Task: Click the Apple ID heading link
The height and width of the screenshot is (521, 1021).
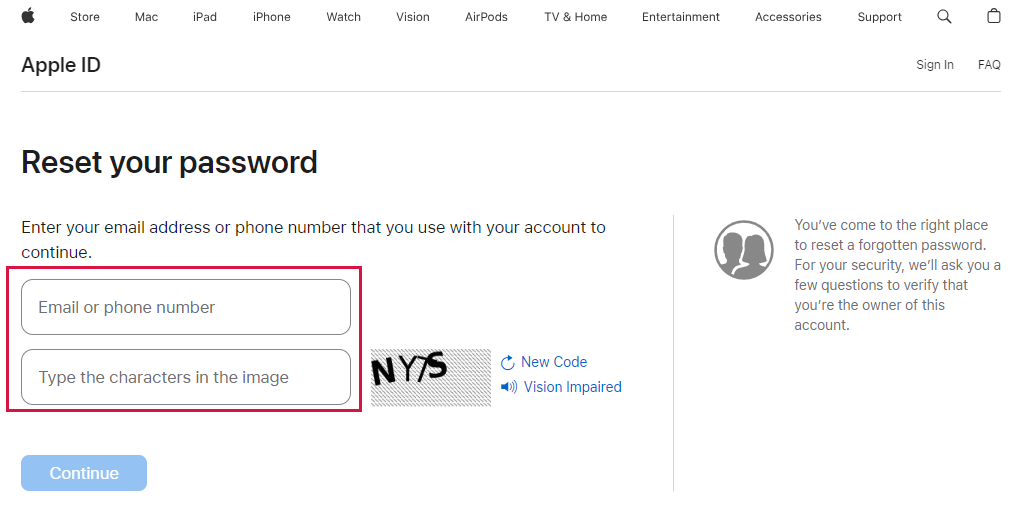Action: click(x=61, y=65)
